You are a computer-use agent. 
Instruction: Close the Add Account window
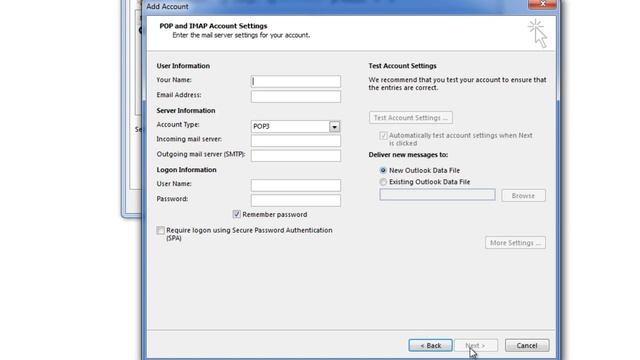point(542,4)
